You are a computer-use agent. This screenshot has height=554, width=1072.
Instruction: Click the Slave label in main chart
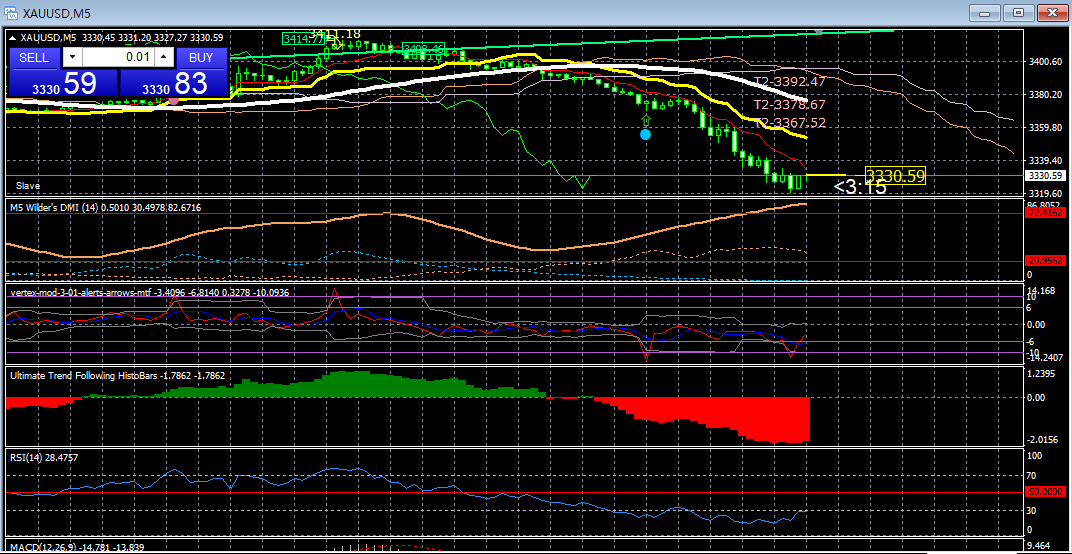pyautogui.click(x=28, y=185)
